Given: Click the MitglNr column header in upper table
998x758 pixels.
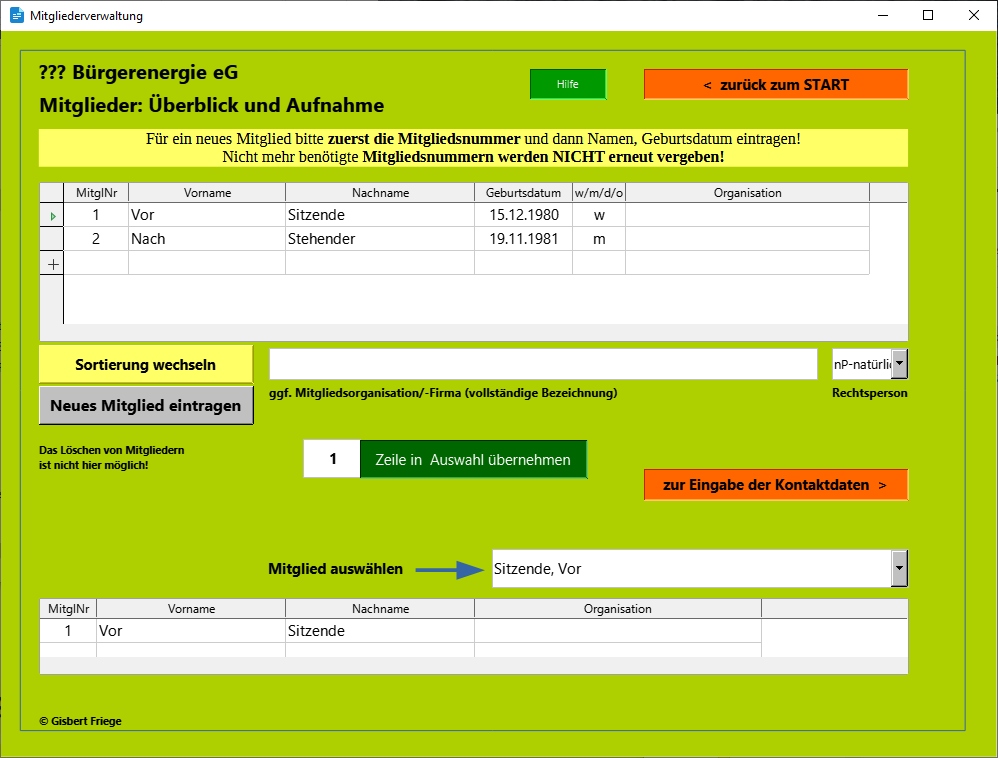Looking at the screenshot, I should pyautogui.click(x=96, y=193).
